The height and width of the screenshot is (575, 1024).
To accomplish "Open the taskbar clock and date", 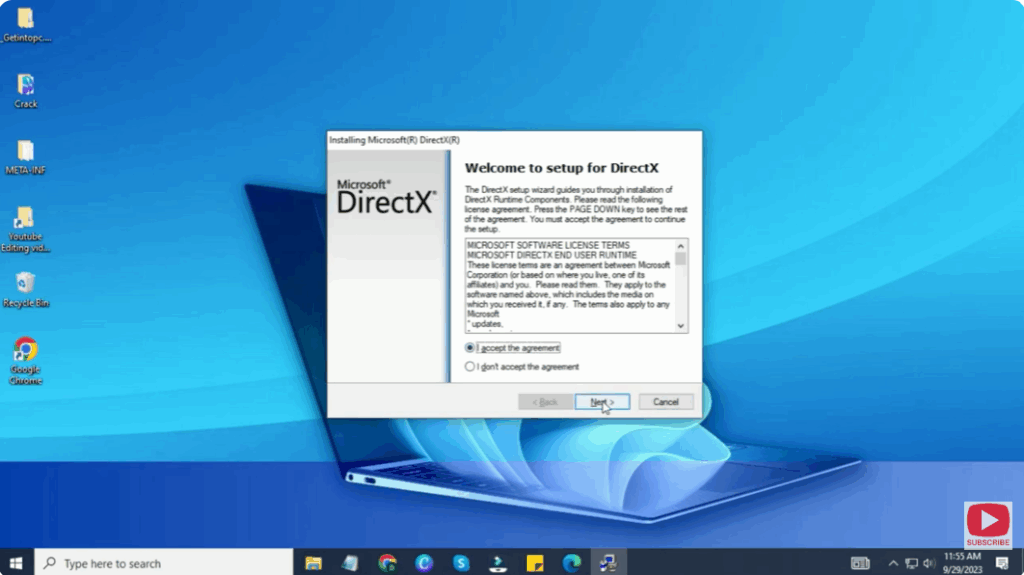I will [962, 563].
